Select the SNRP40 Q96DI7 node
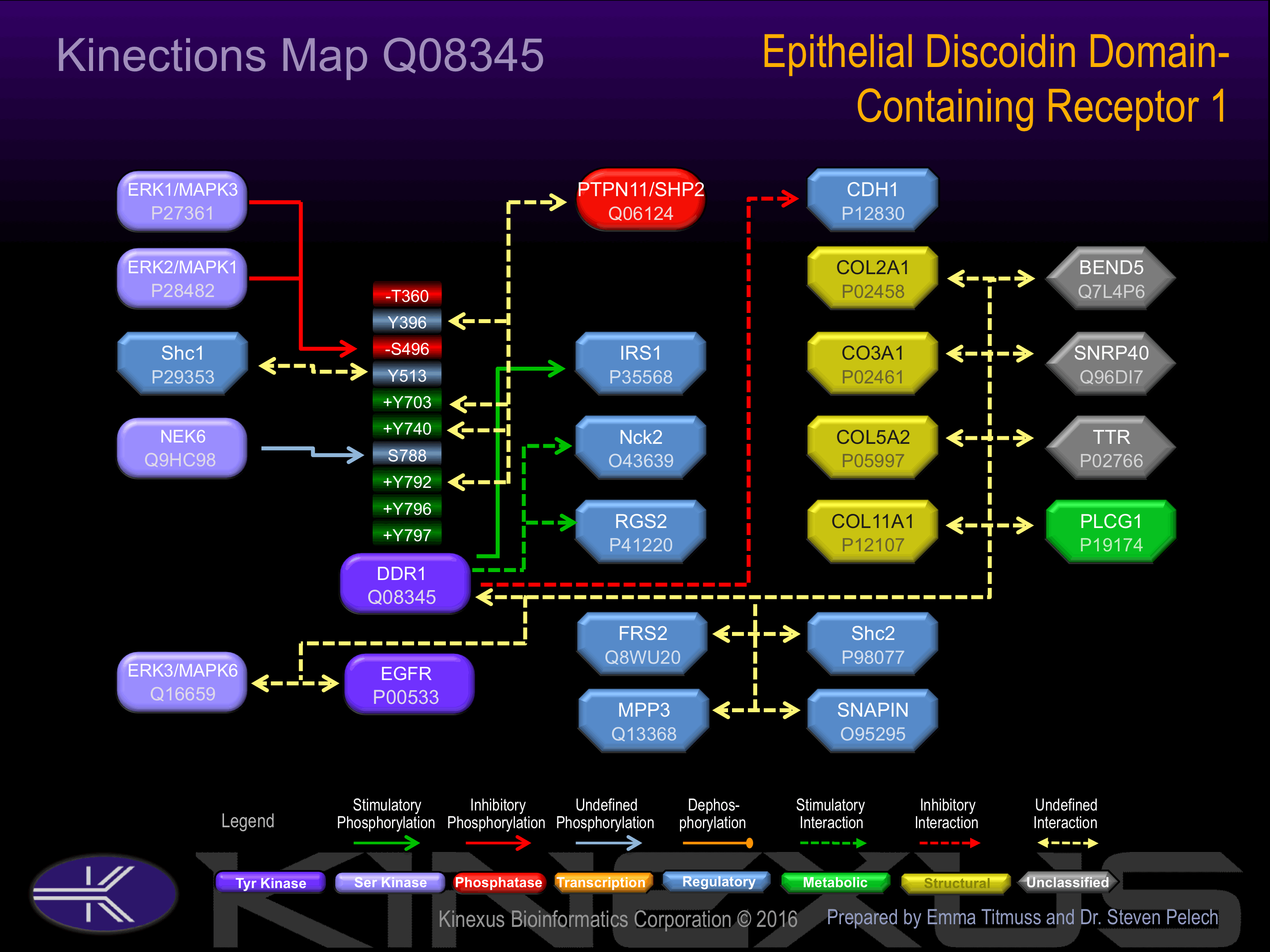Viewport: 1270px width, 952px height. (x=1111, y=364)
